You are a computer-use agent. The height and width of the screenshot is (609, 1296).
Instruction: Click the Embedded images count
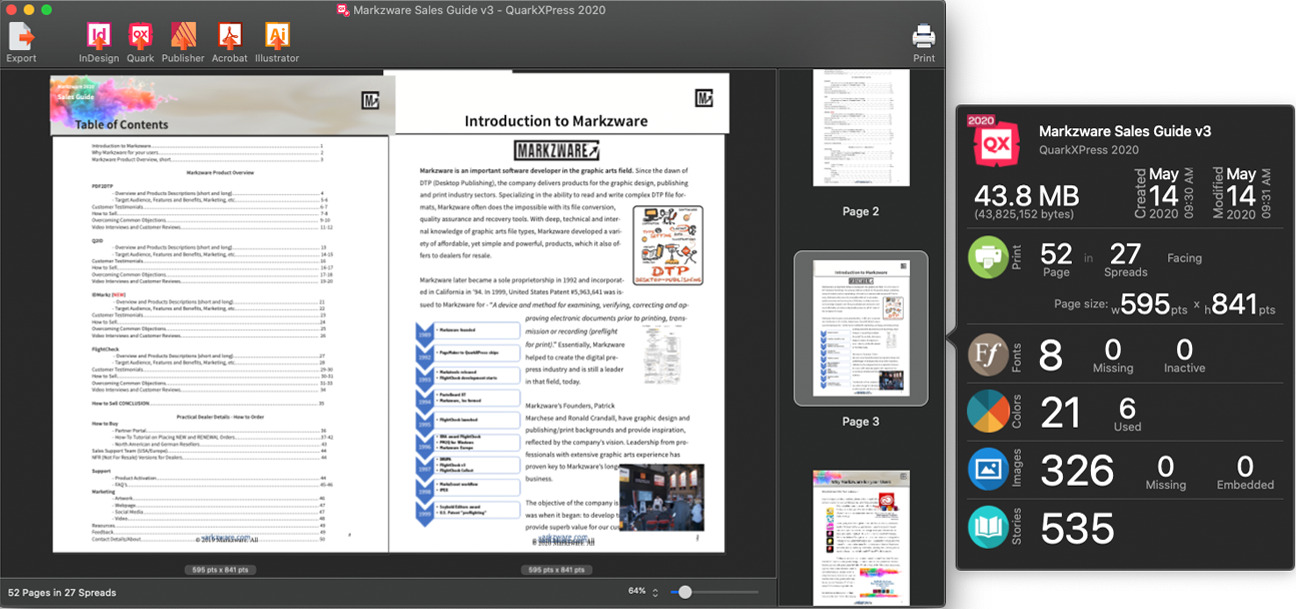tap(1245, 473)
